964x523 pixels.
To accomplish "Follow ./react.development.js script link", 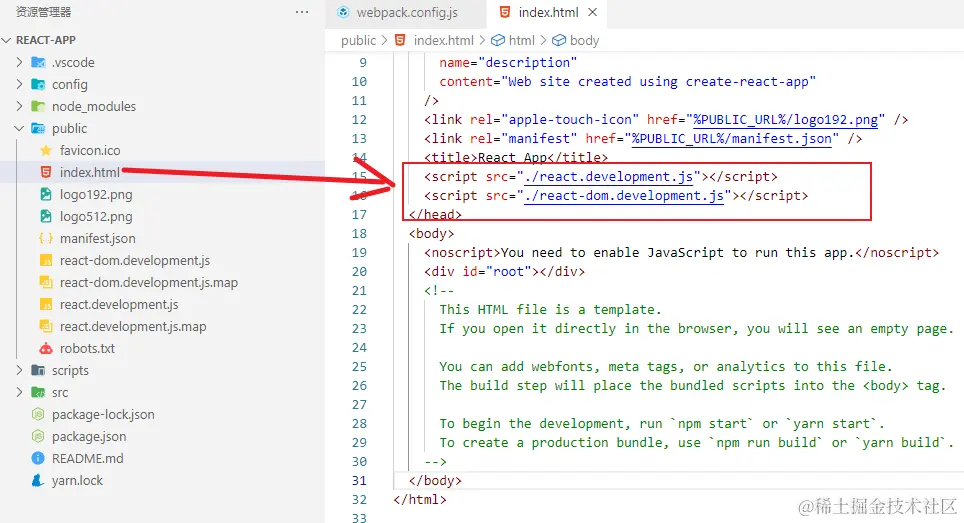I will (x=609, y=177).
